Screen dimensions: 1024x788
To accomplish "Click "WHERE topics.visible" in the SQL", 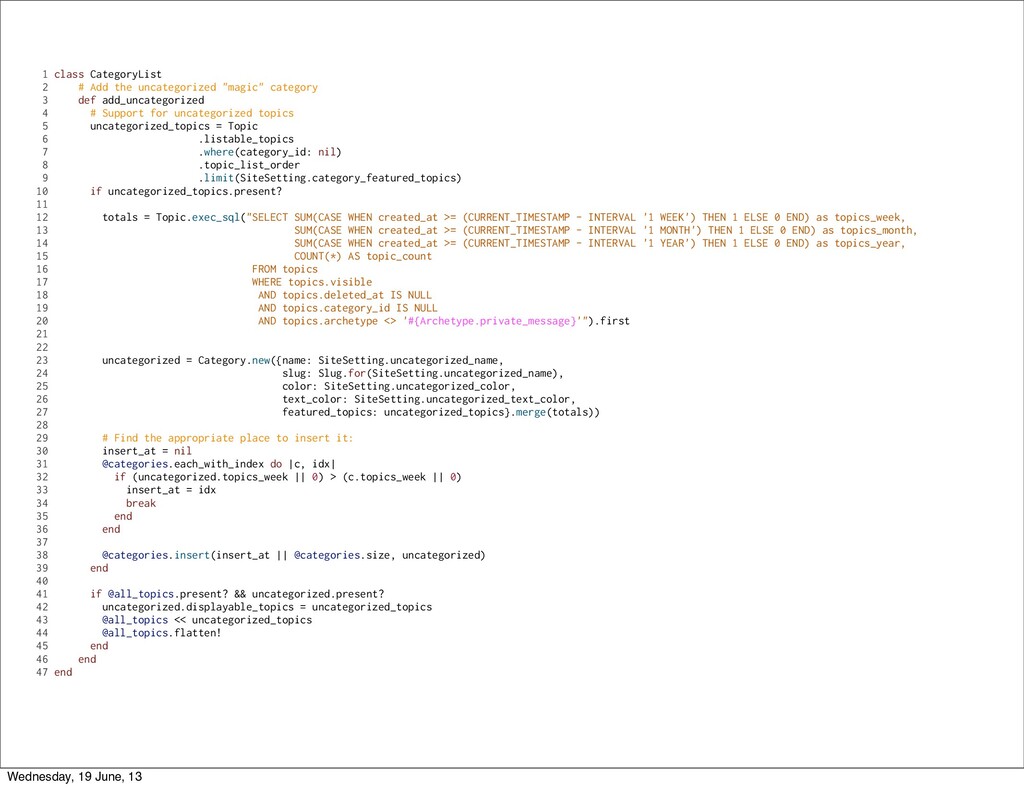I will (311, 282).
